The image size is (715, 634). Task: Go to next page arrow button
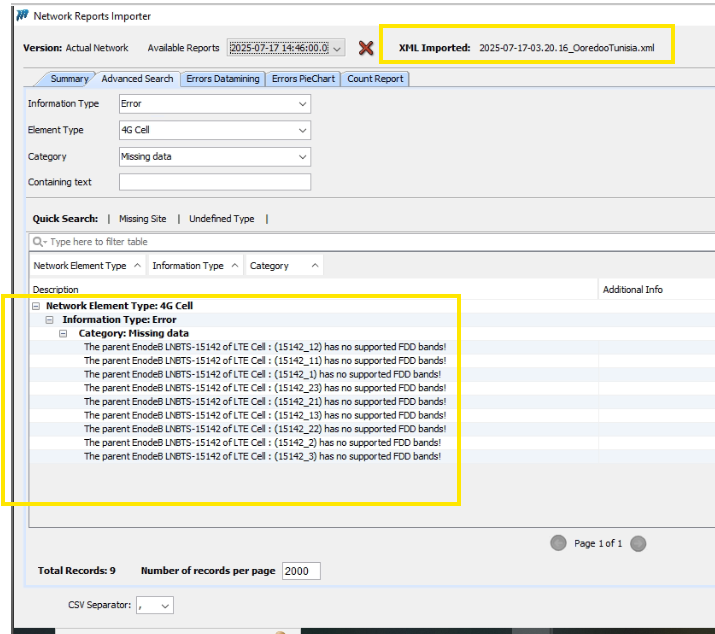(638, 543)
